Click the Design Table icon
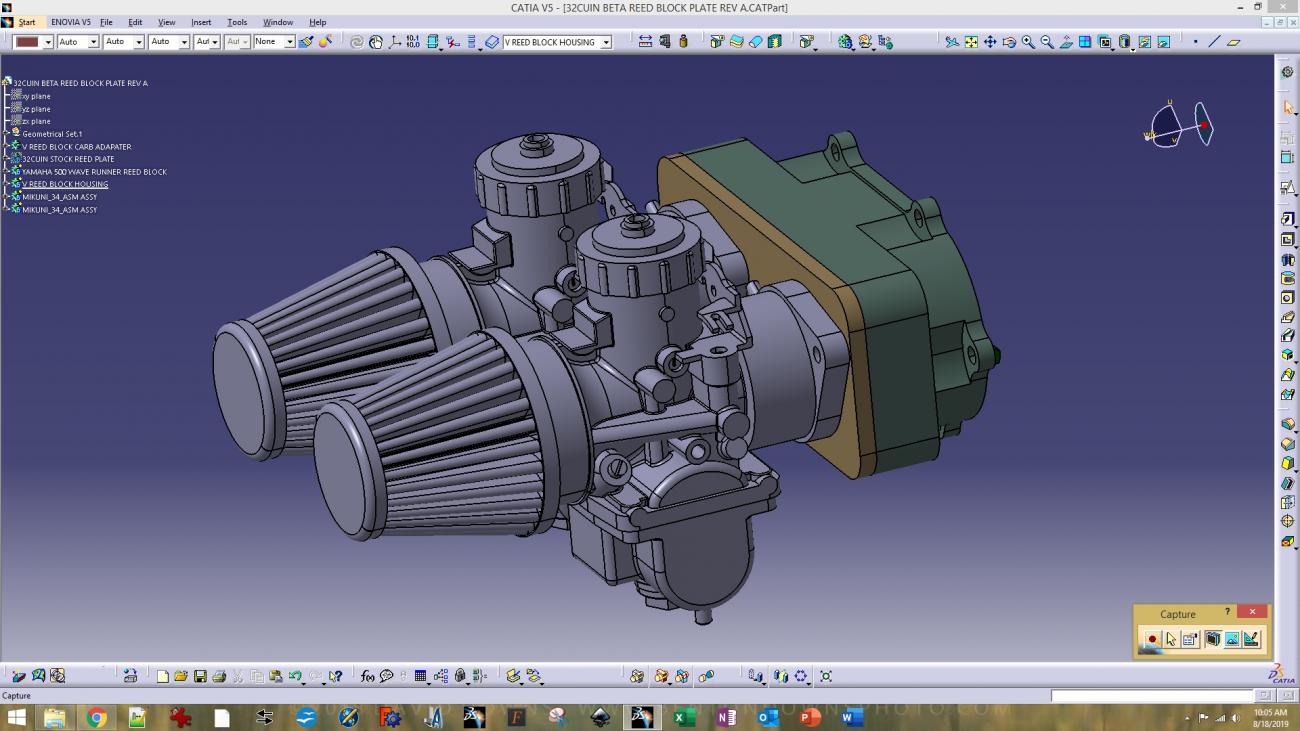 coord(420,676)
